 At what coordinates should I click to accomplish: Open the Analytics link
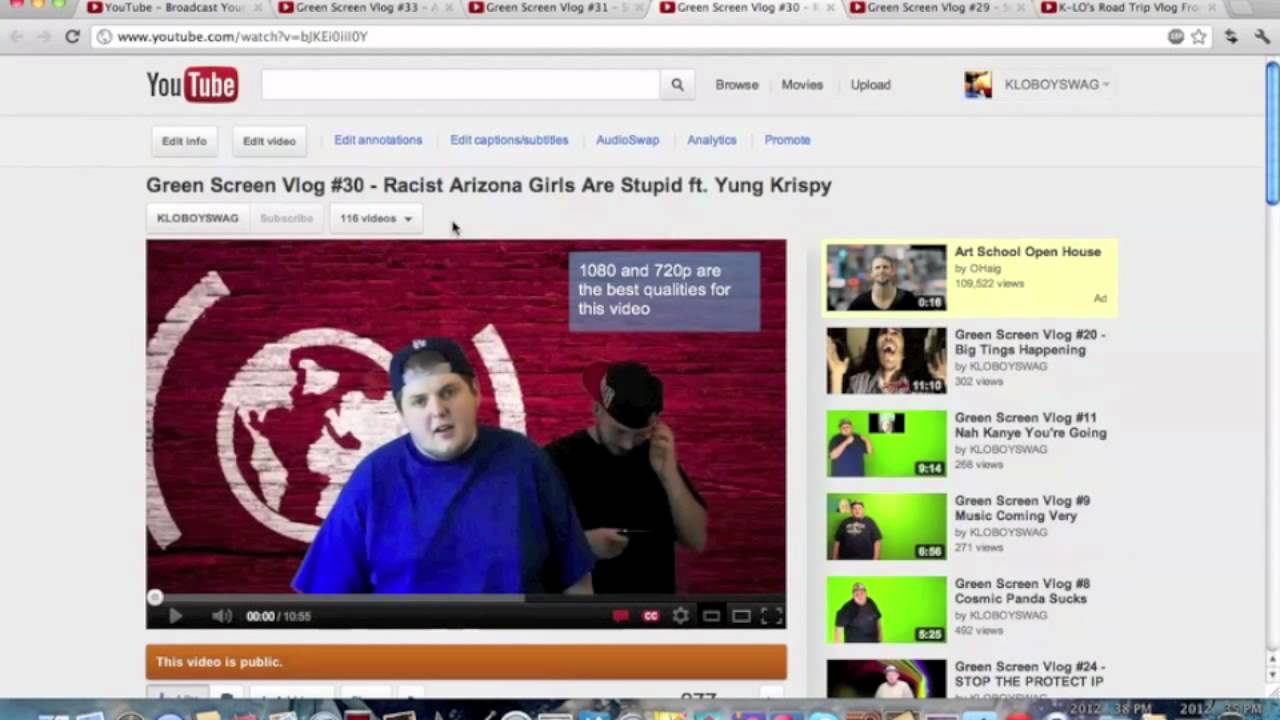coord(712,140)
